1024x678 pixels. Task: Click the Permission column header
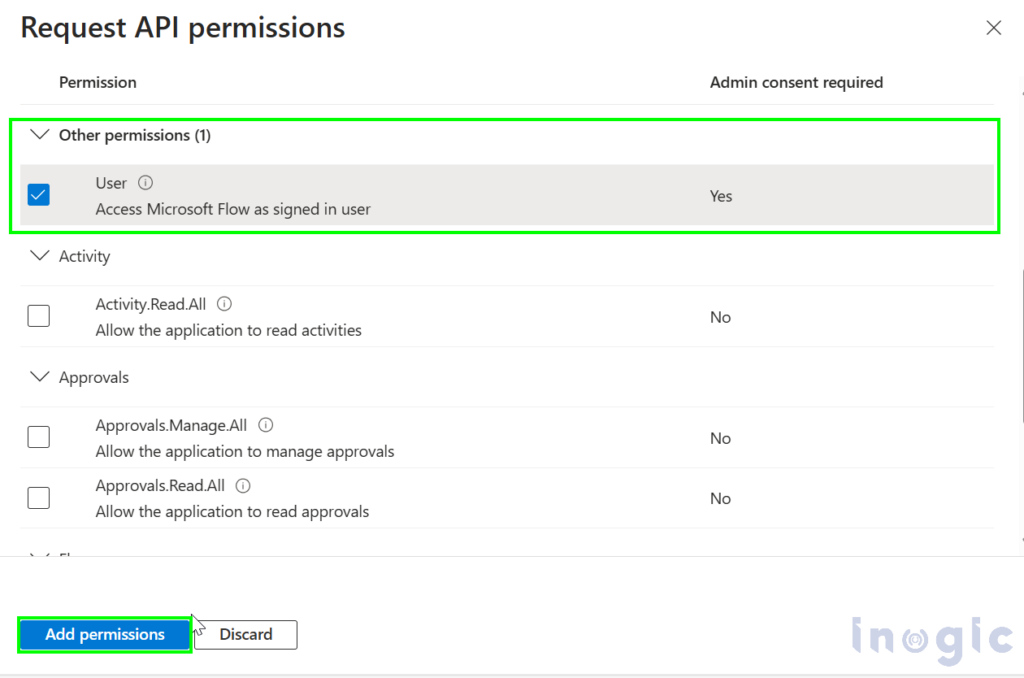click(98, 82)
